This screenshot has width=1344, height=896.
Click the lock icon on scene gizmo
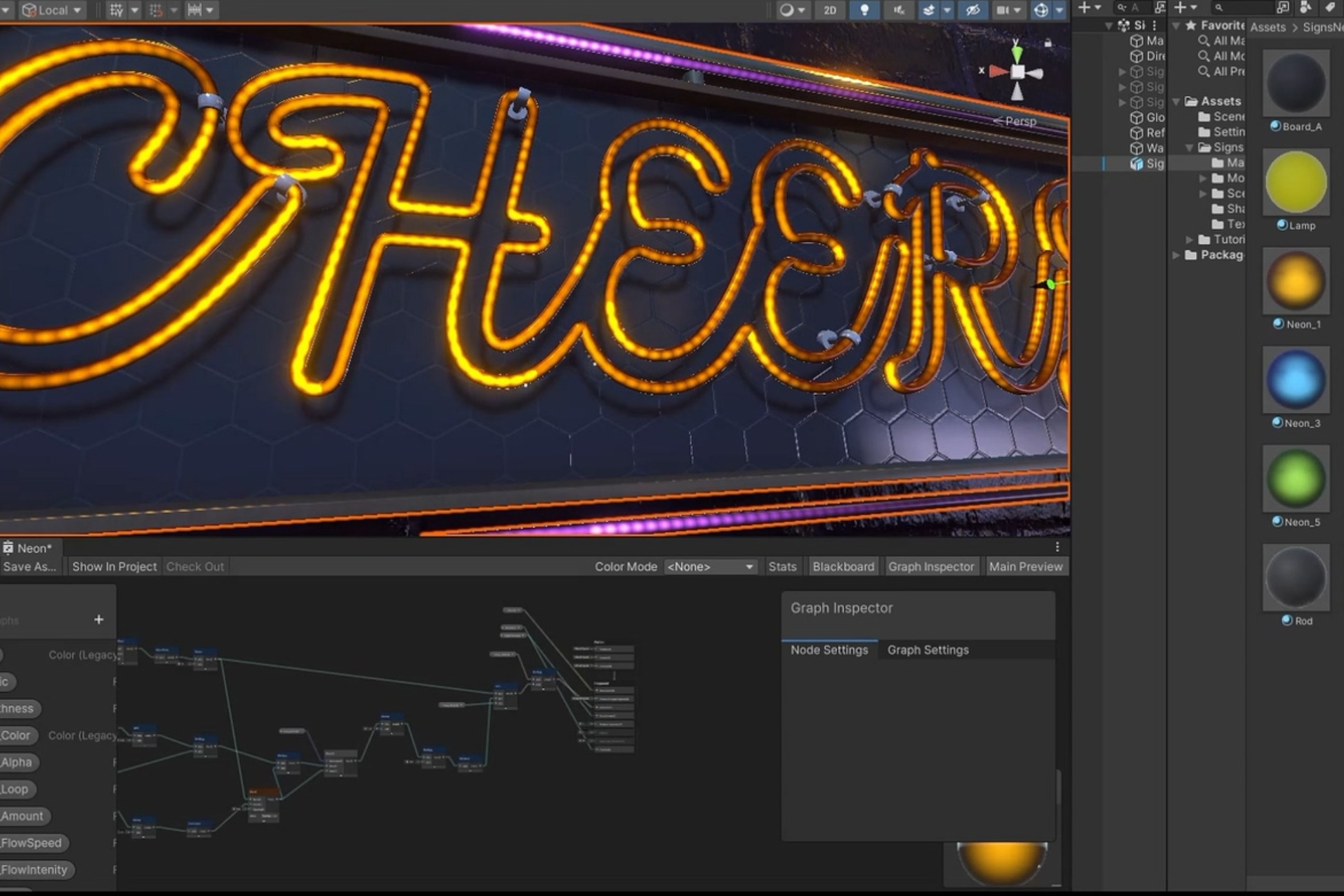pyautogui.click(x=1048, y=43)
